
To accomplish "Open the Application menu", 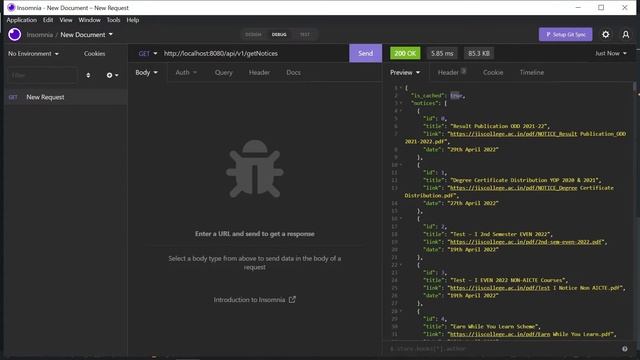I will pyautogui.click(x=22, y=20).
